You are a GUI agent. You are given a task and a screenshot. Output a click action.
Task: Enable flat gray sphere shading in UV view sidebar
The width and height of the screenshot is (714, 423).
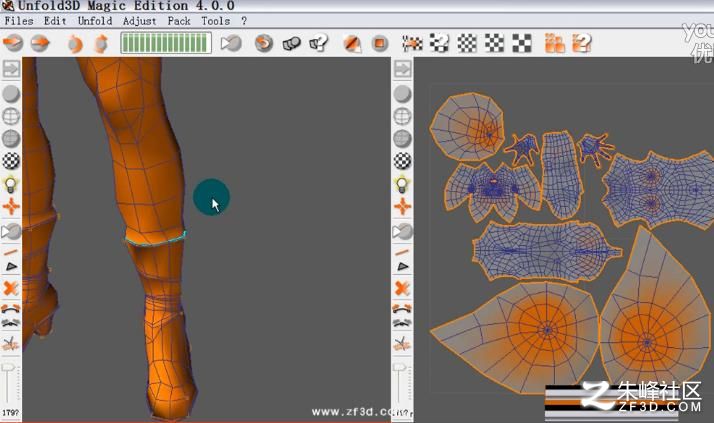coord(403,94)
